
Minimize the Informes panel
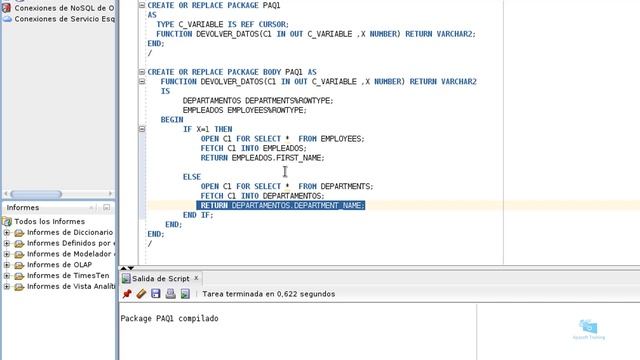coord(107,208)
